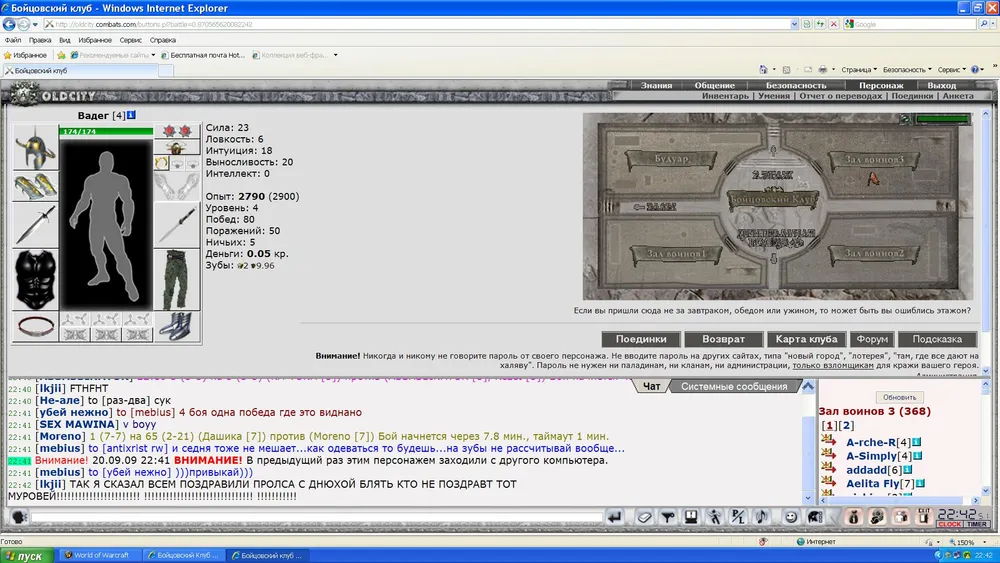Click the red belt equipment slot
1000x563 pixels.
click(36, 326)
